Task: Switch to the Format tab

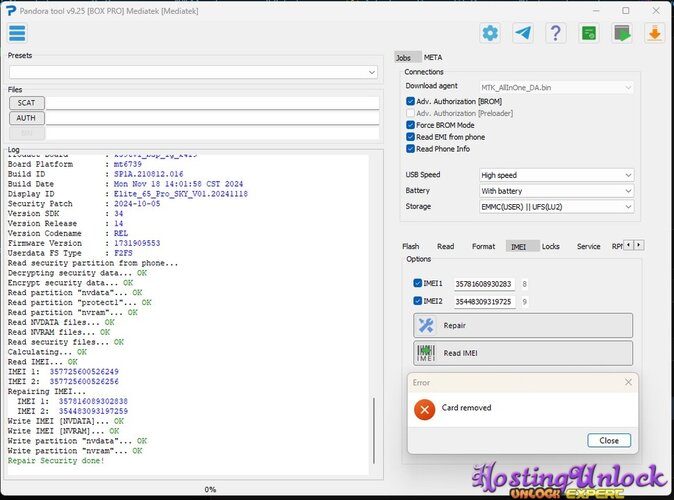Action: [484, 246]
